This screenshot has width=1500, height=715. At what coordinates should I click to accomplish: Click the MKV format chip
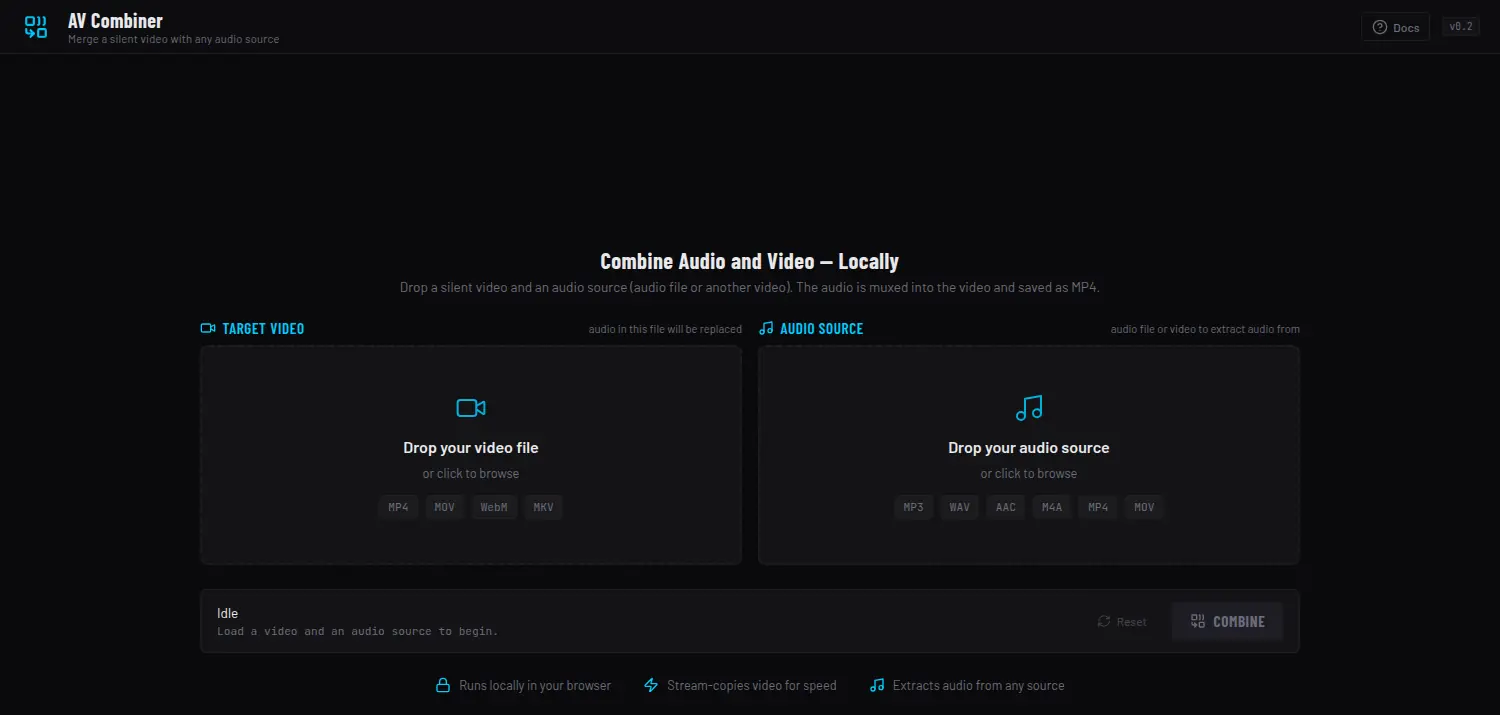543,507
